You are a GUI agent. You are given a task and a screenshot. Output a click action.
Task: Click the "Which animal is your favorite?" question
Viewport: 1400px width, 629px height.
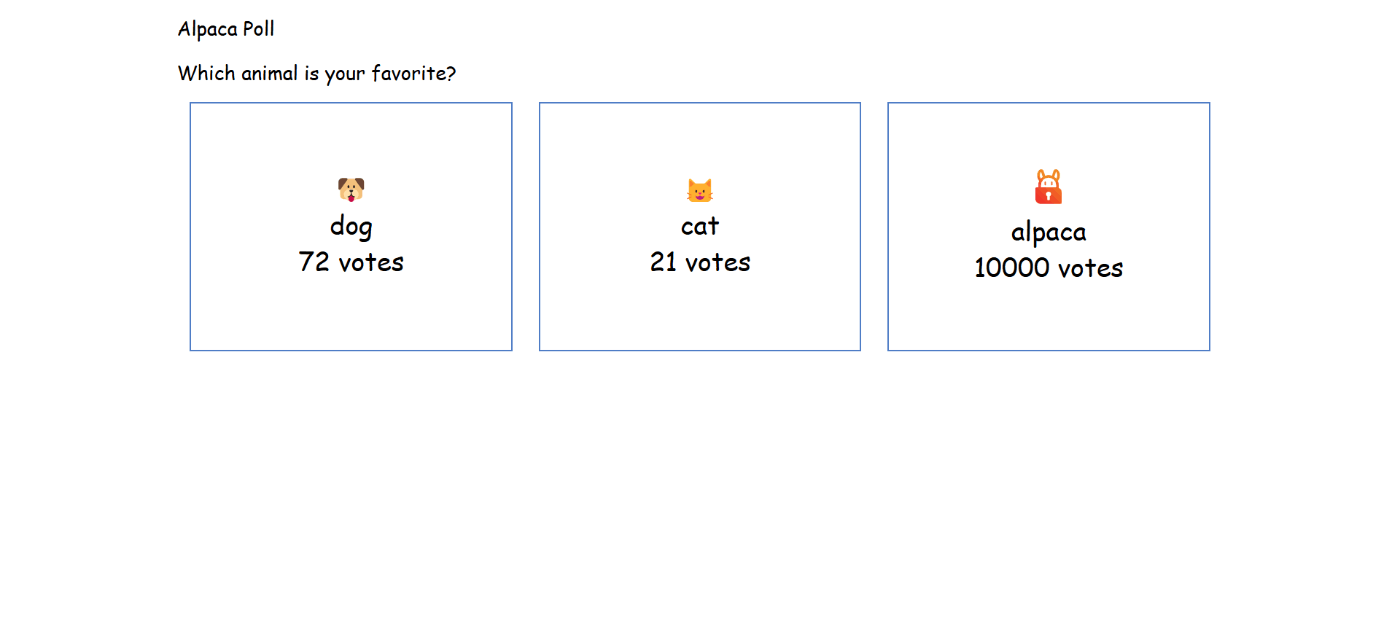[x=316, y=73]
